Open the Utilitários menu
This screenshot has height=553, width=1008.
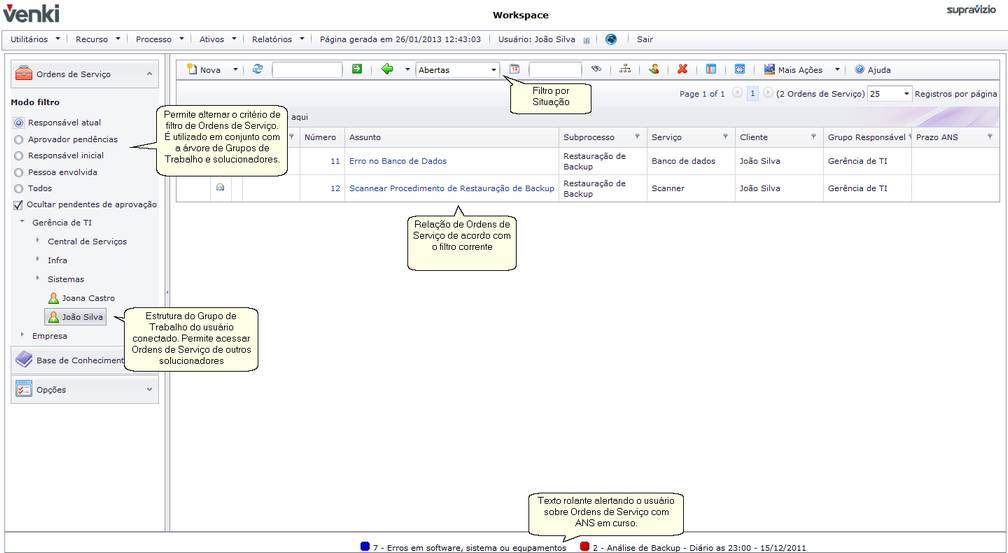click(x=35, y=39)
